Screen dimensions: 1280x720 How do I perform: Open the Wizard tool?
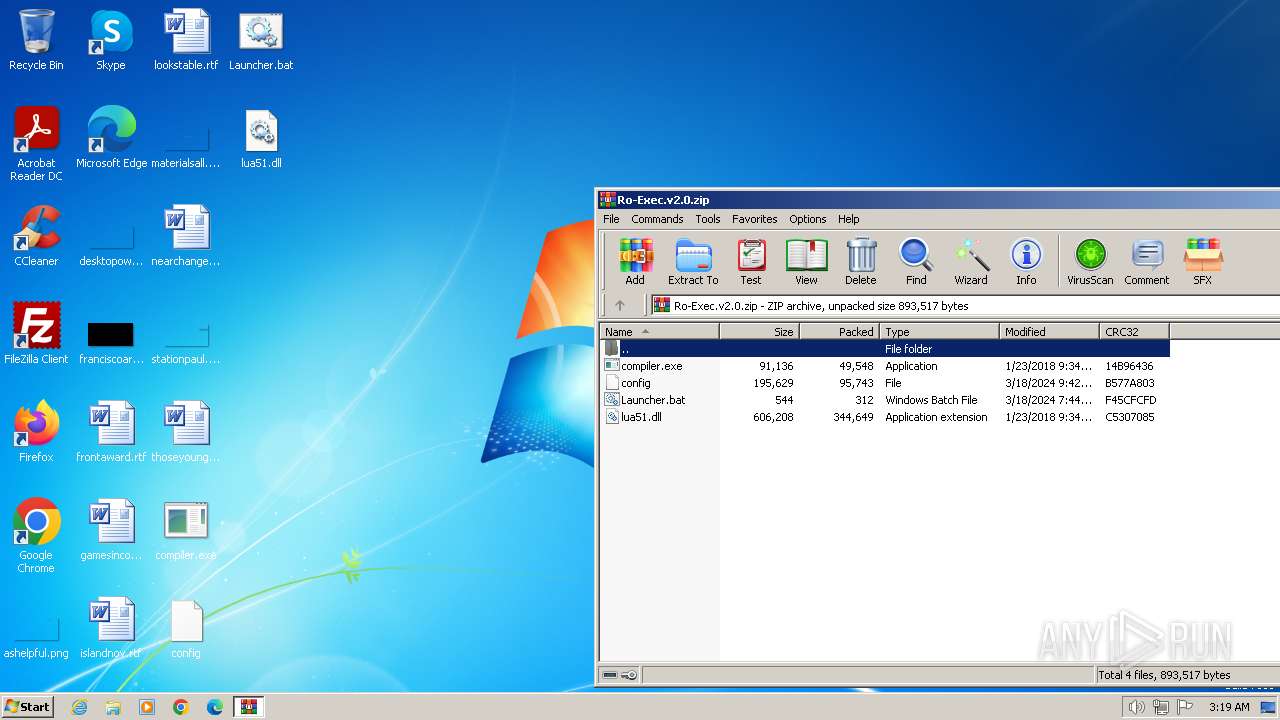tap(970, 262)
